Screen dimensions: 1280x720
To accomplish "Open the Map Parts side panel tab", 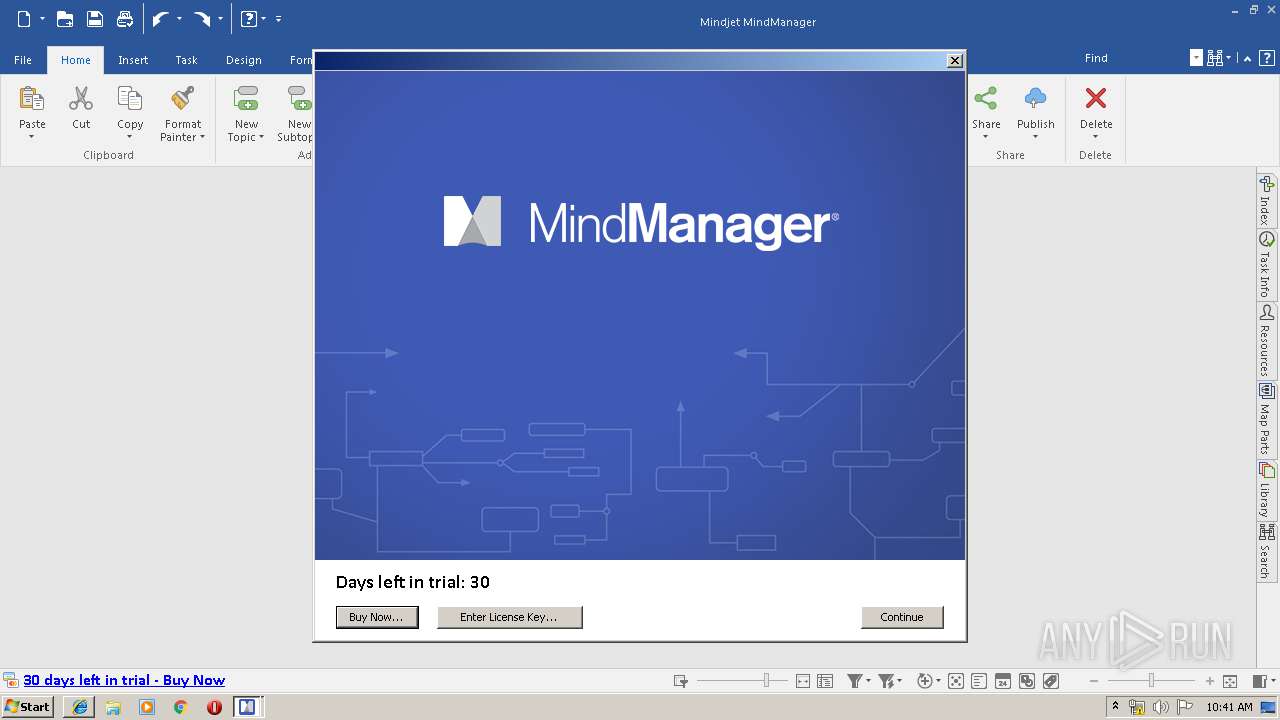I will [1266, 420].
